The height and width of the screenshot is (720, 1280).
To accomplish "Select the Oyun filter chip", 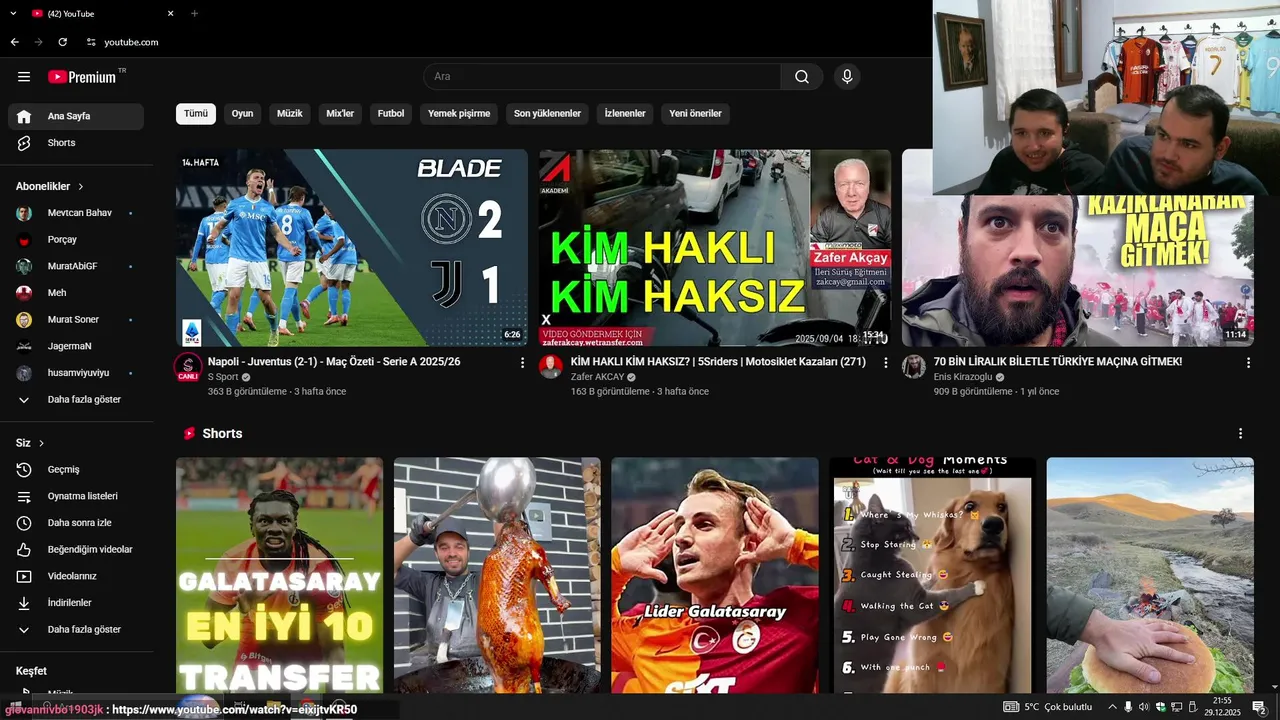I will [x=243, y=114].
